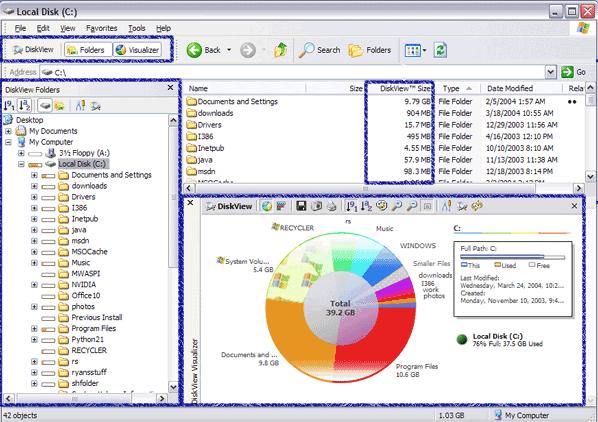Click the Print icon in Visualizer toolbar
598x422 pixels.
point(332,206)
